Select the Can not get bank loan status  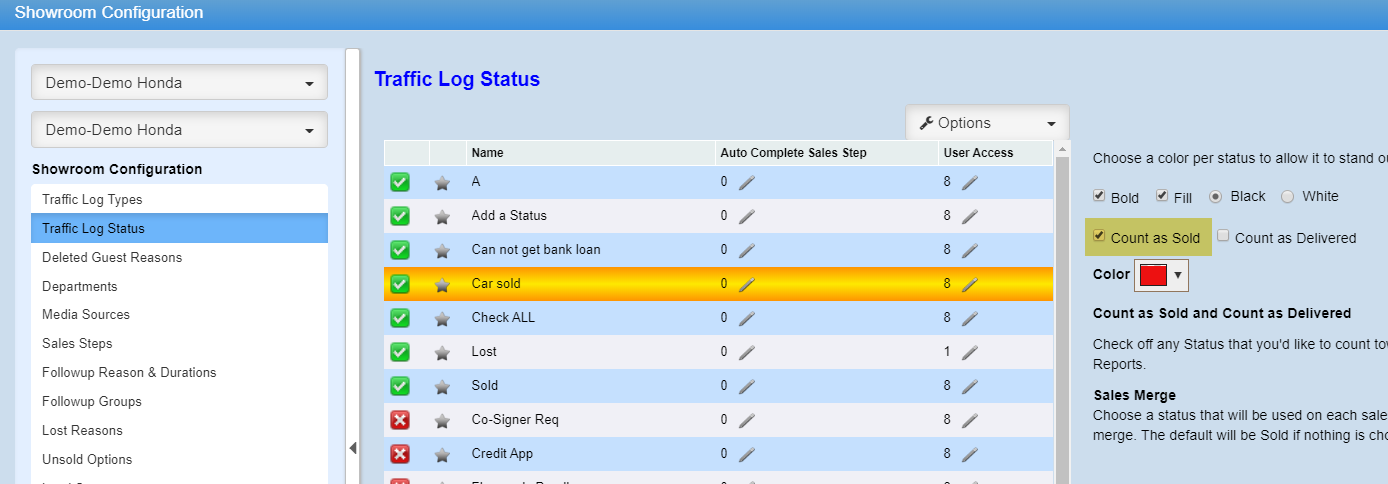pyautogui.click(x=536, y=250)
